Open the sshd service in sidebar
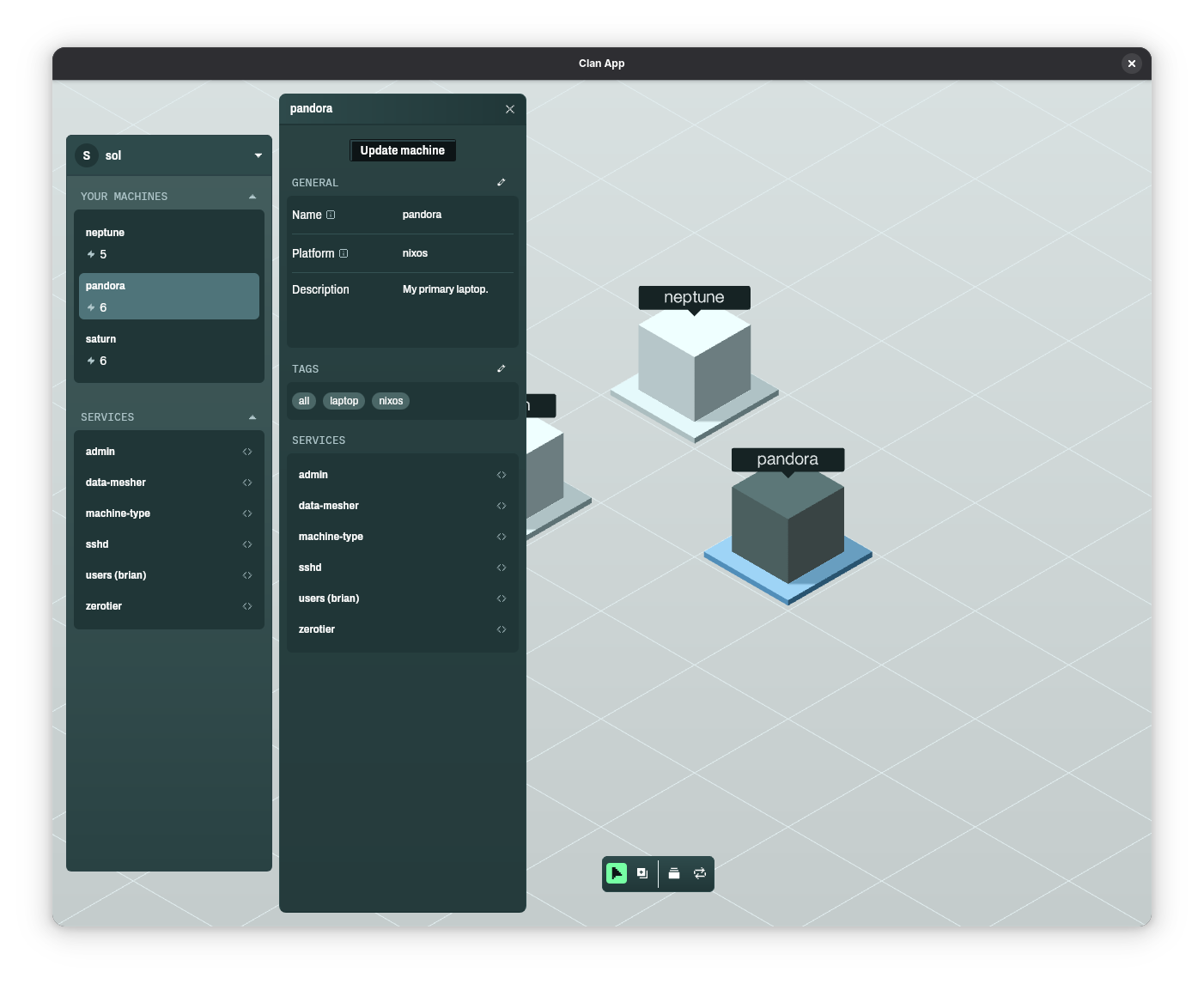This screenshot has height=984, width=1204. 169,544
